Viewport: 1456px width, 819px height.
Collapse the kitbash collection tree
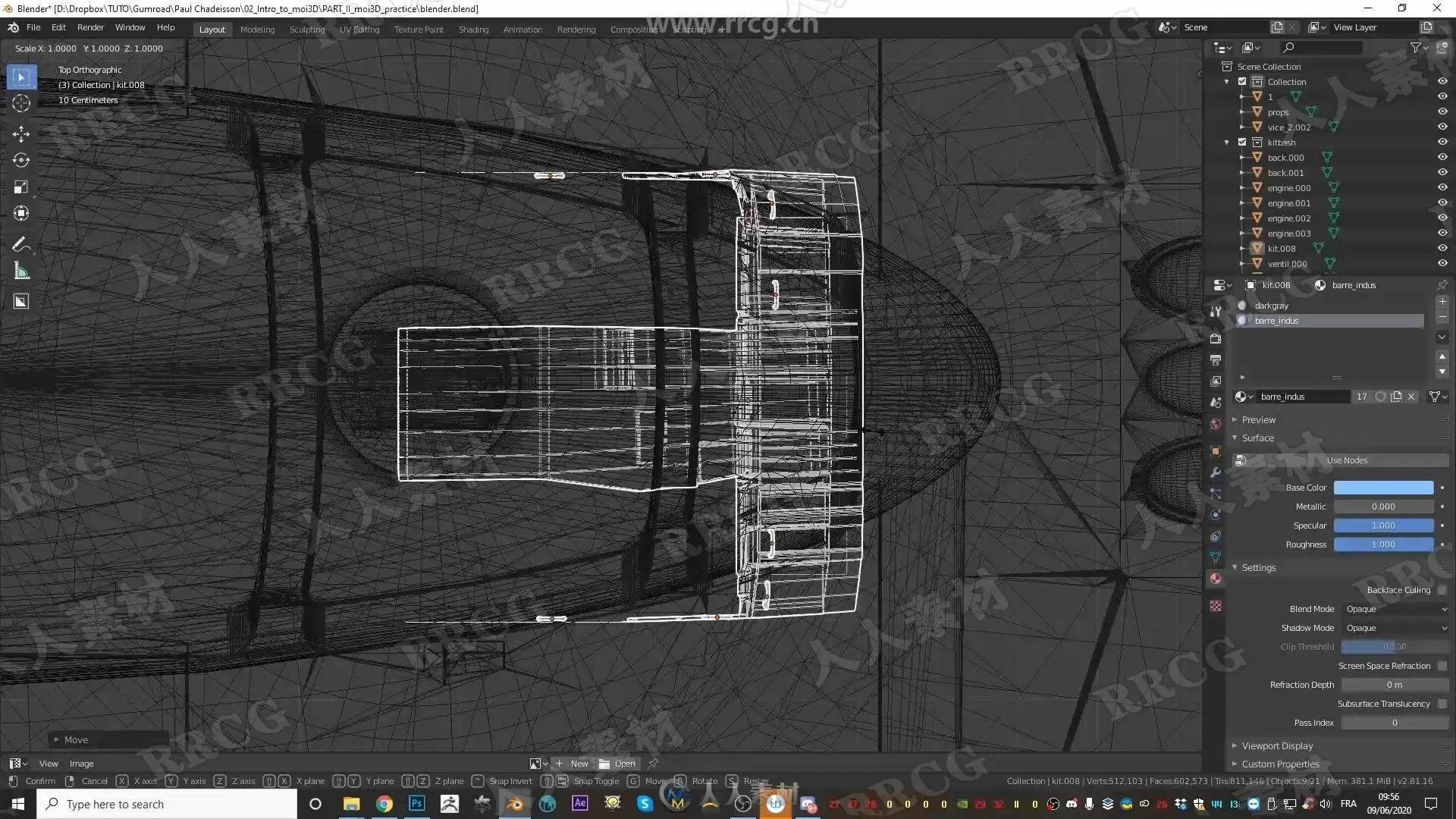point(1227,143)
